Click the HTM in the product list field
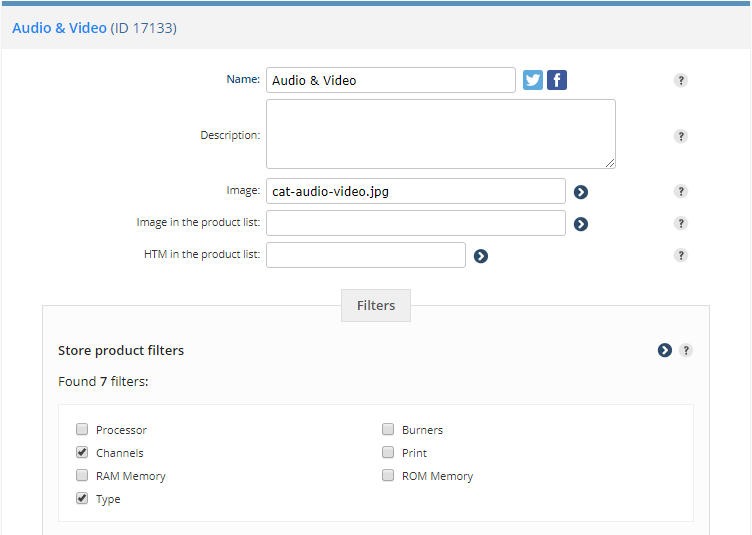The height and width of the screenshot is (535, 752). [x=366, y=255]
